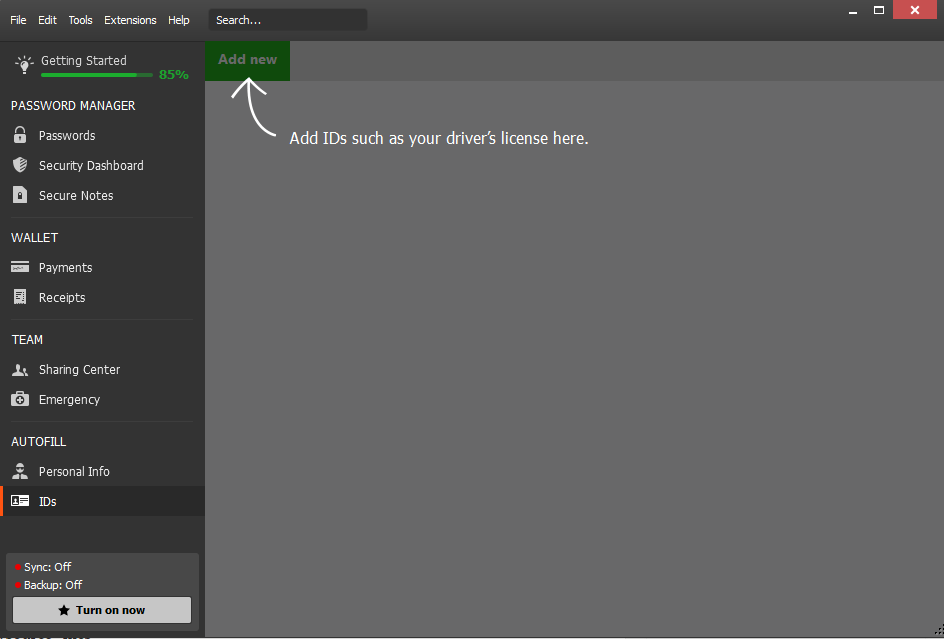Select the Personal Info autofill icon

[x=20, y=471]
